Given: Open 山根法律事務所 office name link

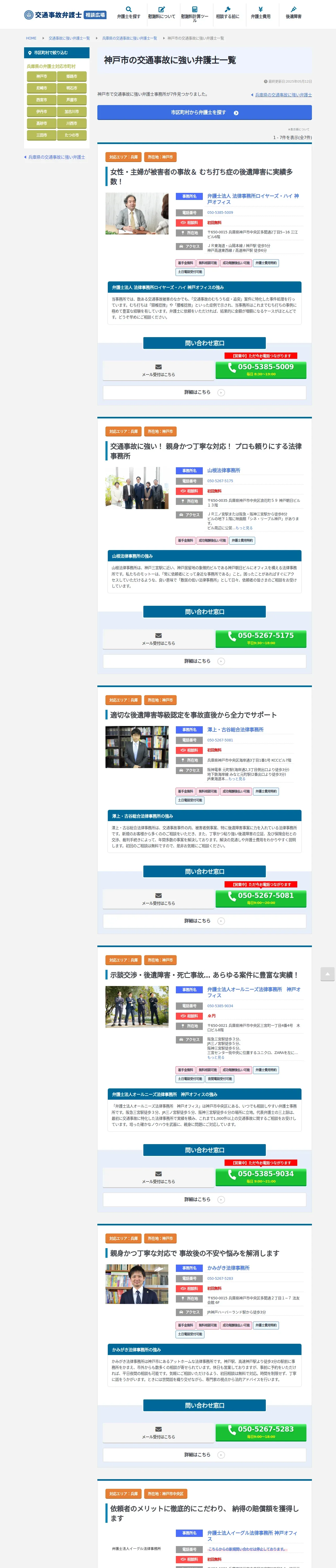Looking at the screenshot, I should (224, 470).
